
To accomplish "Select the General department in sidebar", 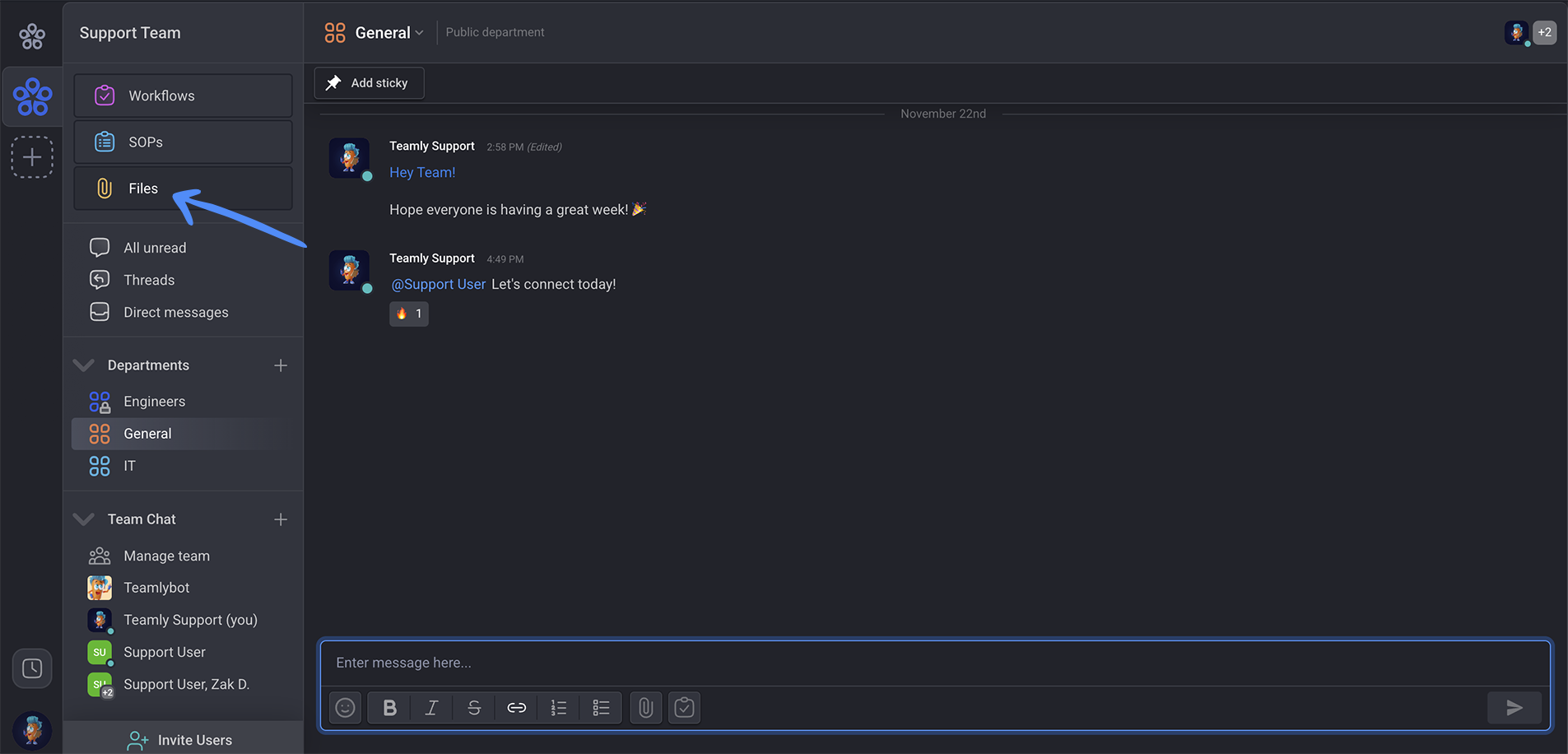I will [x=183, y=433].
